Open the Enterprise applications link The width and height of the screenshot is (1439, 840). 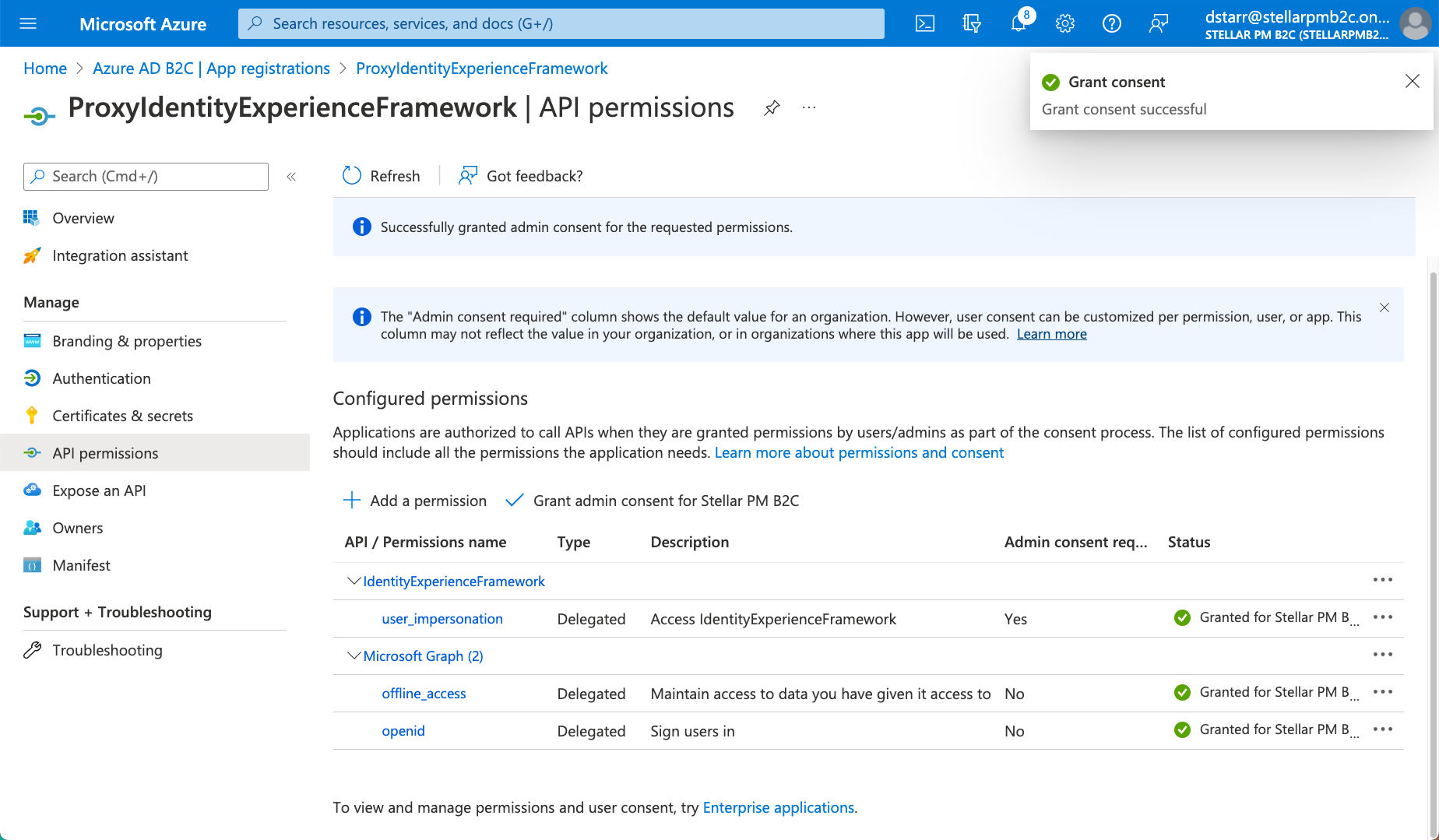click(778, 807)
